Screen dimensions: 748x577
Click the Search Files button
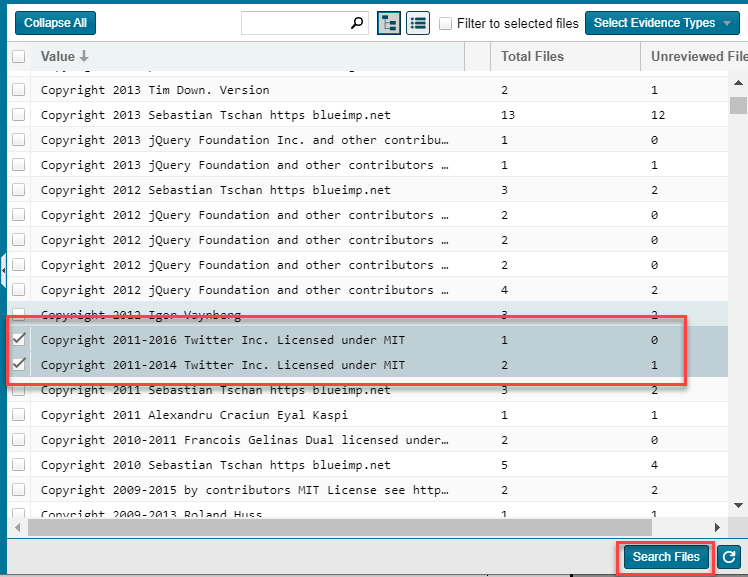(666, 557)
